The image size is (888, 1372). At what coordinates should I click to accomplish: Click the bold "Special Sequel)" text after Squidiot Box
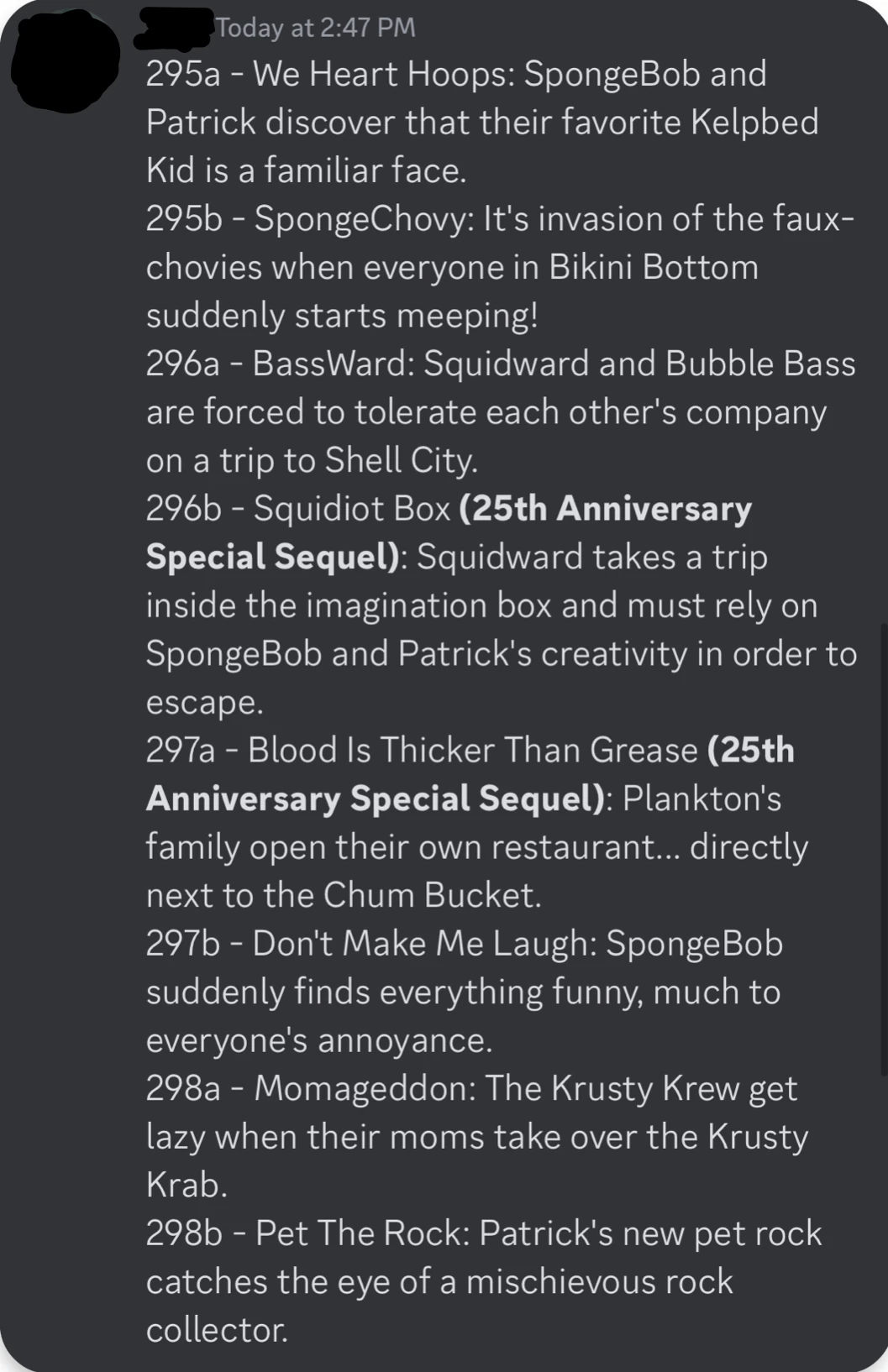coord(274,557)
